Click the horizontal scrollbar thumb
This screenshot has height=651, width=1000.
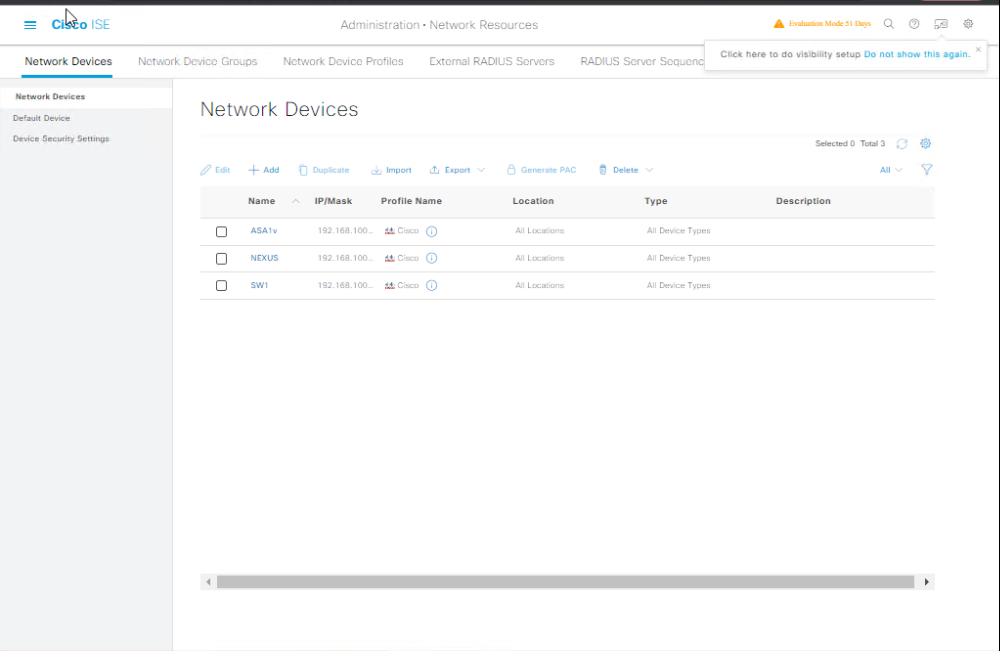(565, 582)
